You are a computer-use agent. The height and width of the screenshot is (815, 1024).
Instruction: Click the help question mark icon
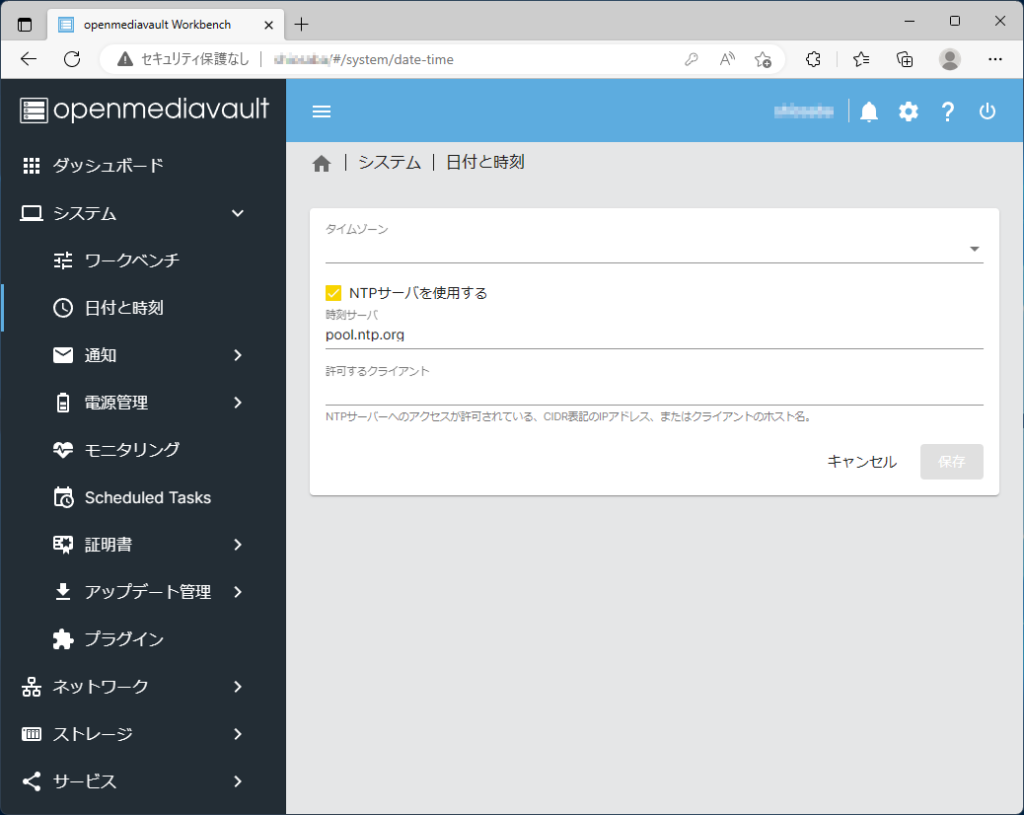coord(948,112)
